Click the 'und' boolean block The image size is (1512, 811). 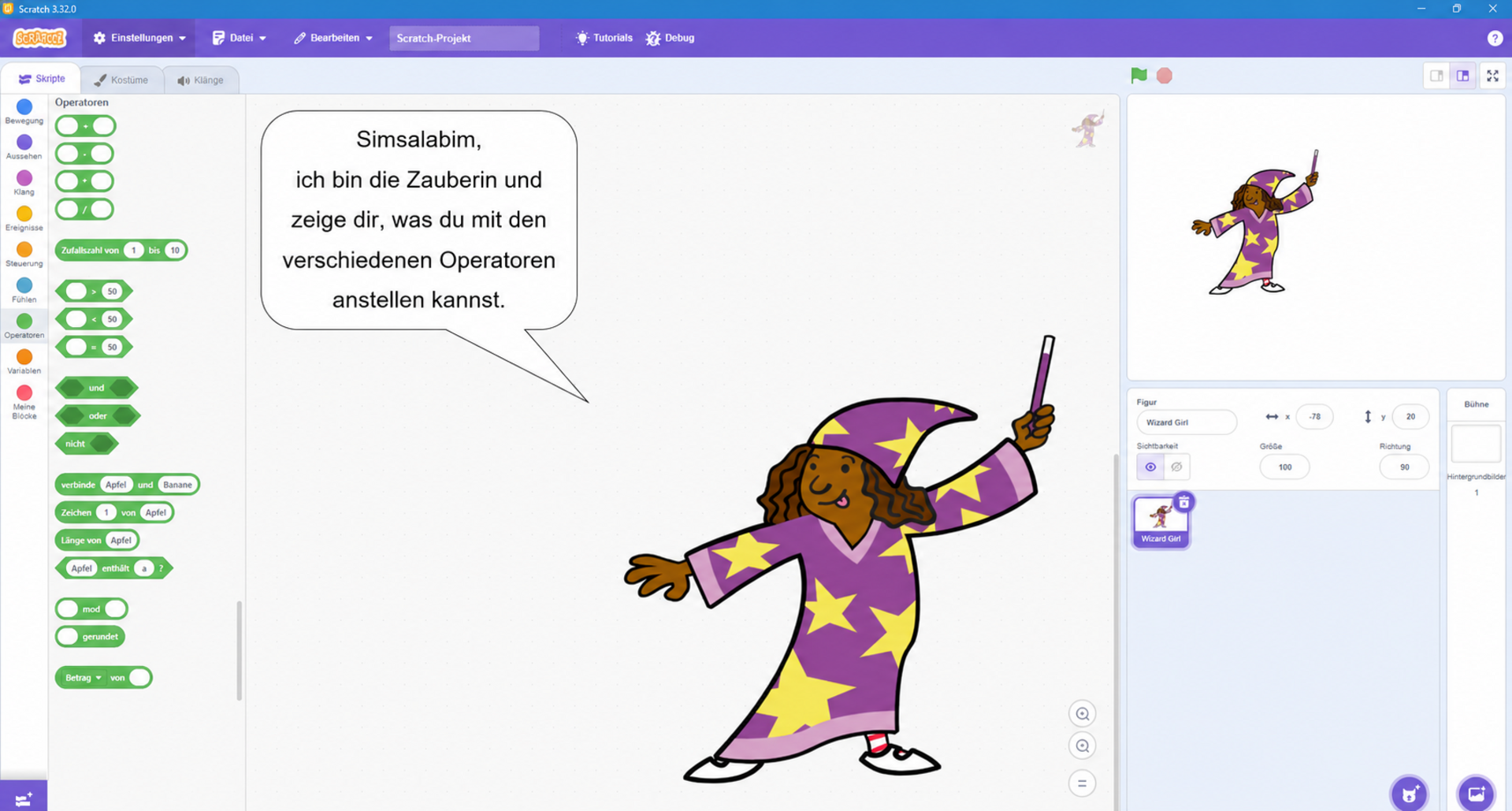[97, 388]
